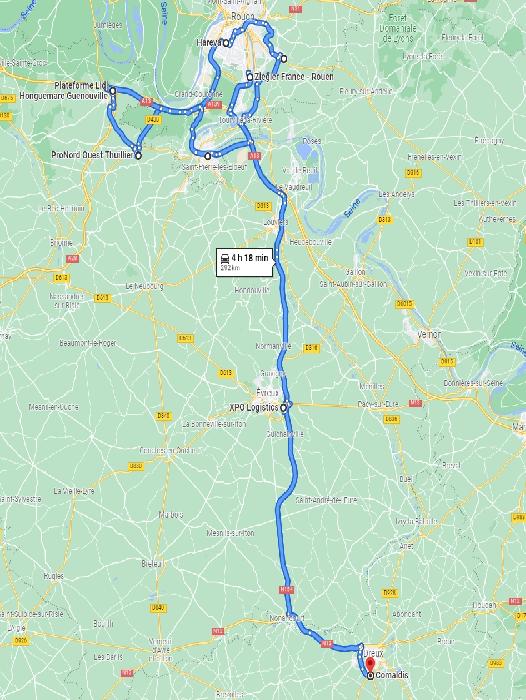This screenshot has width=526, height=700.
Task: Click the Le Neubourg town label
Action: [x=145, y=286]
